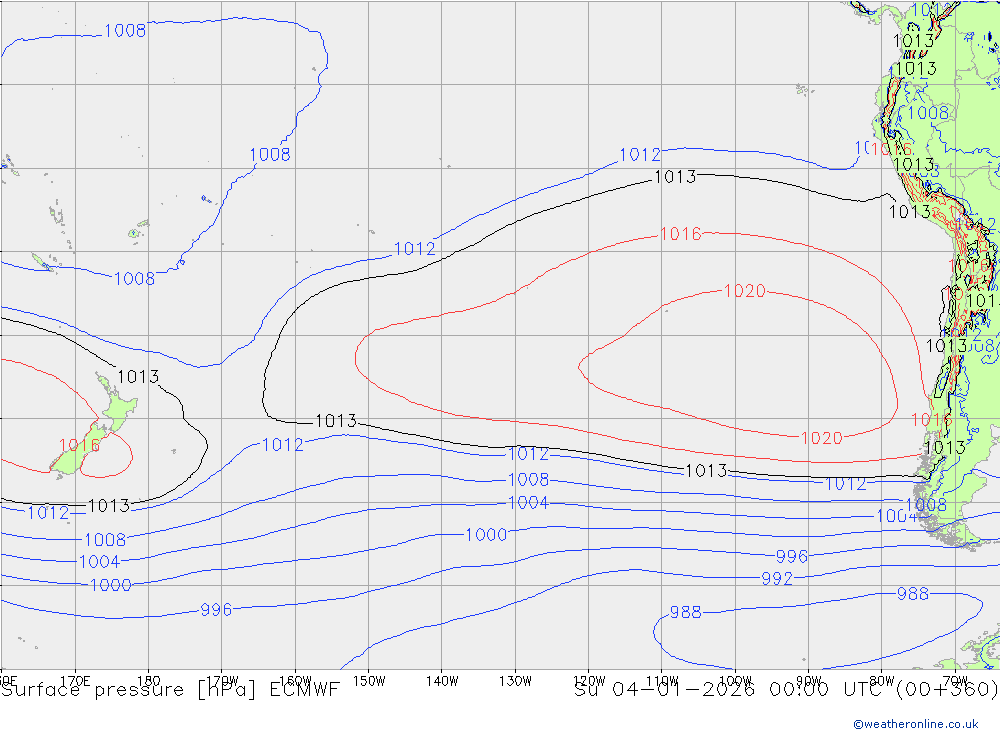Click the New Zealand South Island landmass
The width and height of the screenshot is (1000, 733).
coord(80,450)
